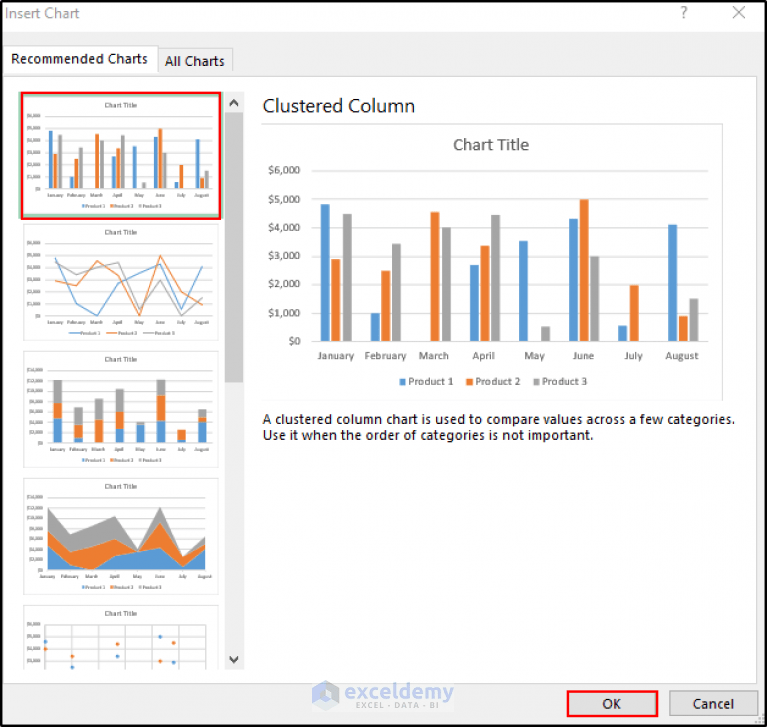Choose the line chart thumbnail
The height and width of the screenshot is (727, 767).
click(x=121, y=282)
